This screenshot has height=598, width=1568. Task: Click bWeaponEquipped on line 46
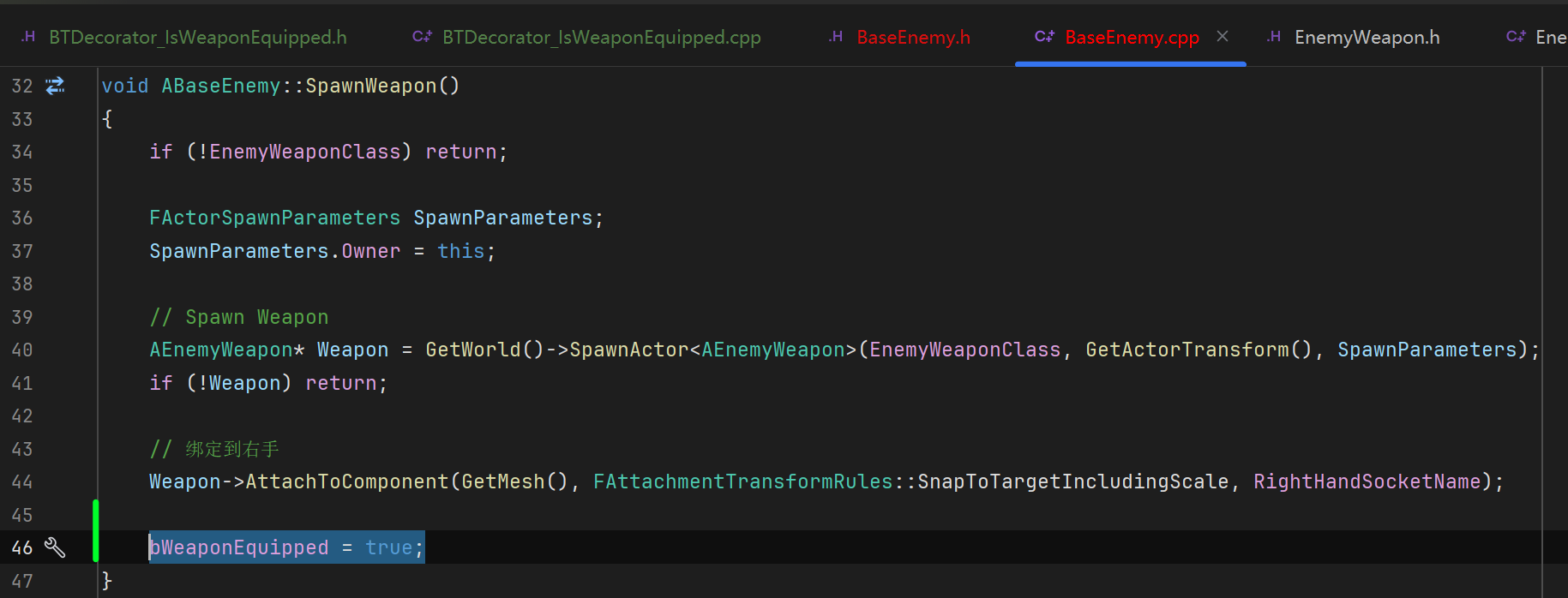pos(239,548)
